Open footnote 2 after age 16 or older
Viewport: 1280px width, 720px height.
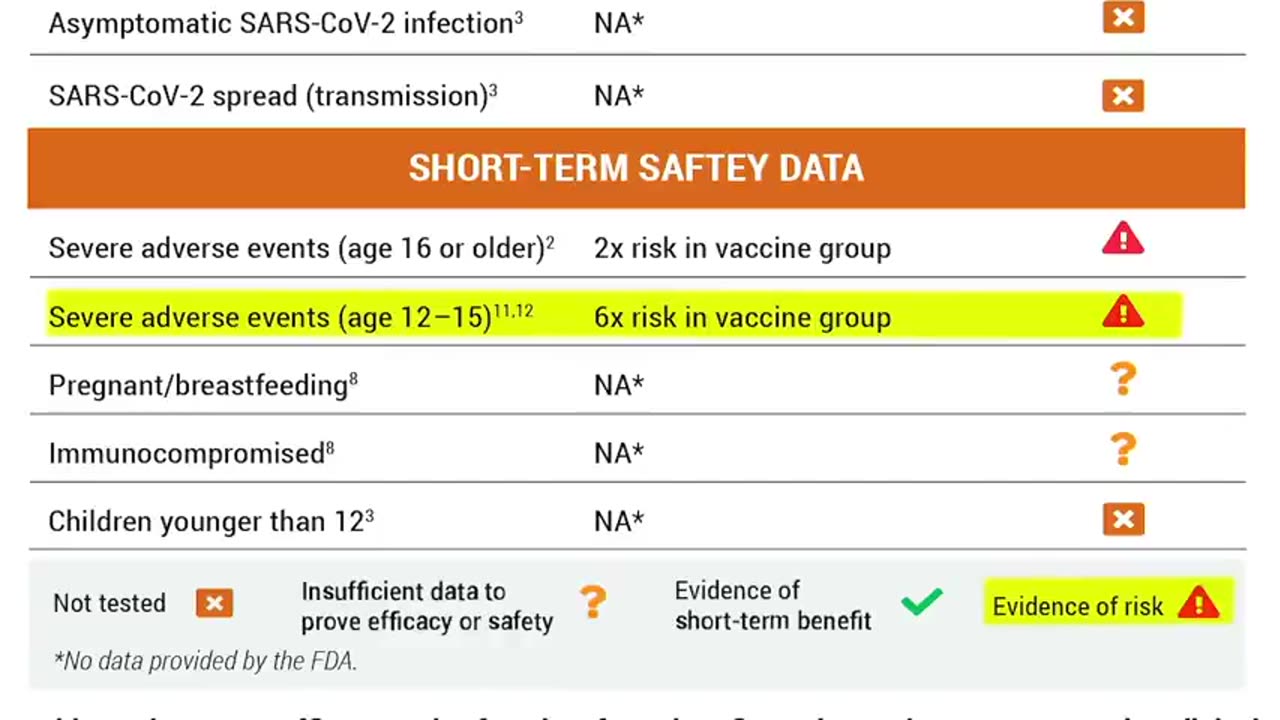coord(550,242)
